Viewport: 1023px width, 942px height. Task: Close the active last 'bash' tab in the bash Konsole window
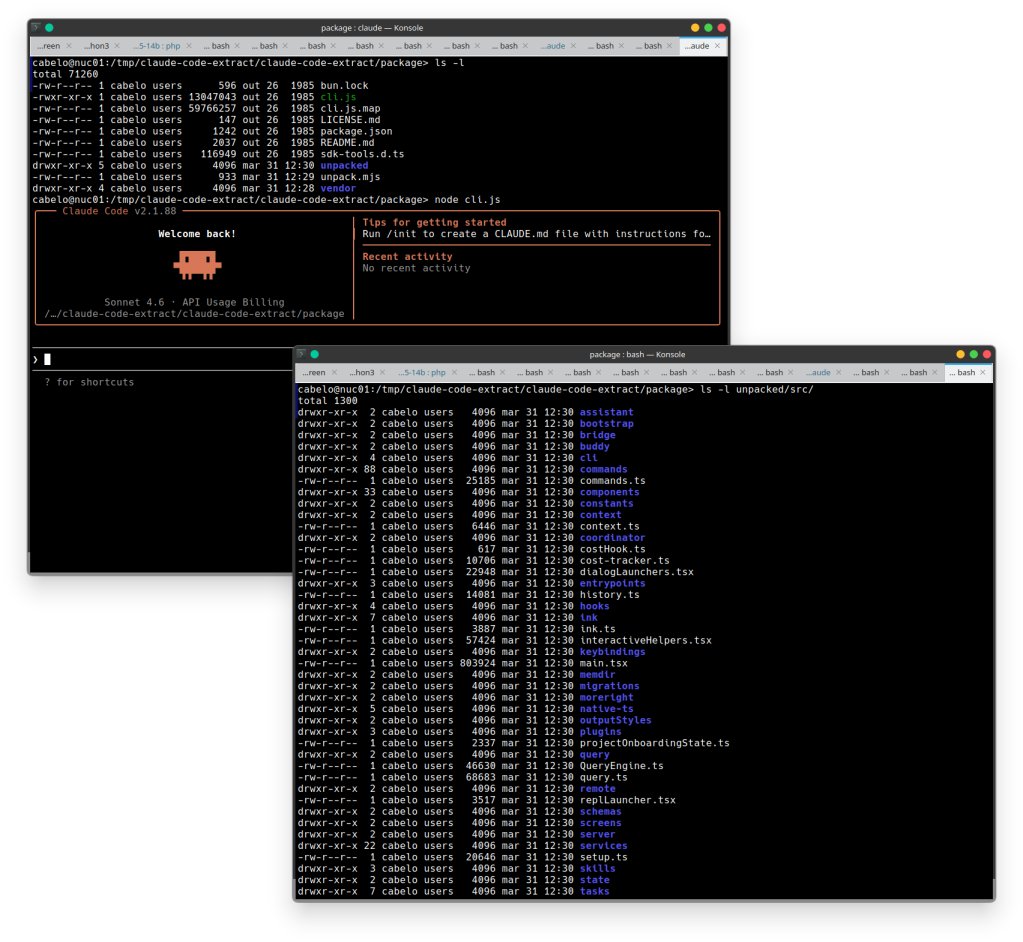983,372
